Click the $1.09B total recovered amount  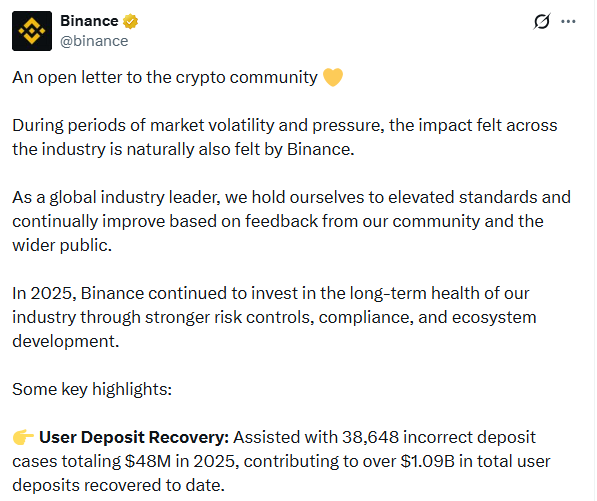pos(428,461)
